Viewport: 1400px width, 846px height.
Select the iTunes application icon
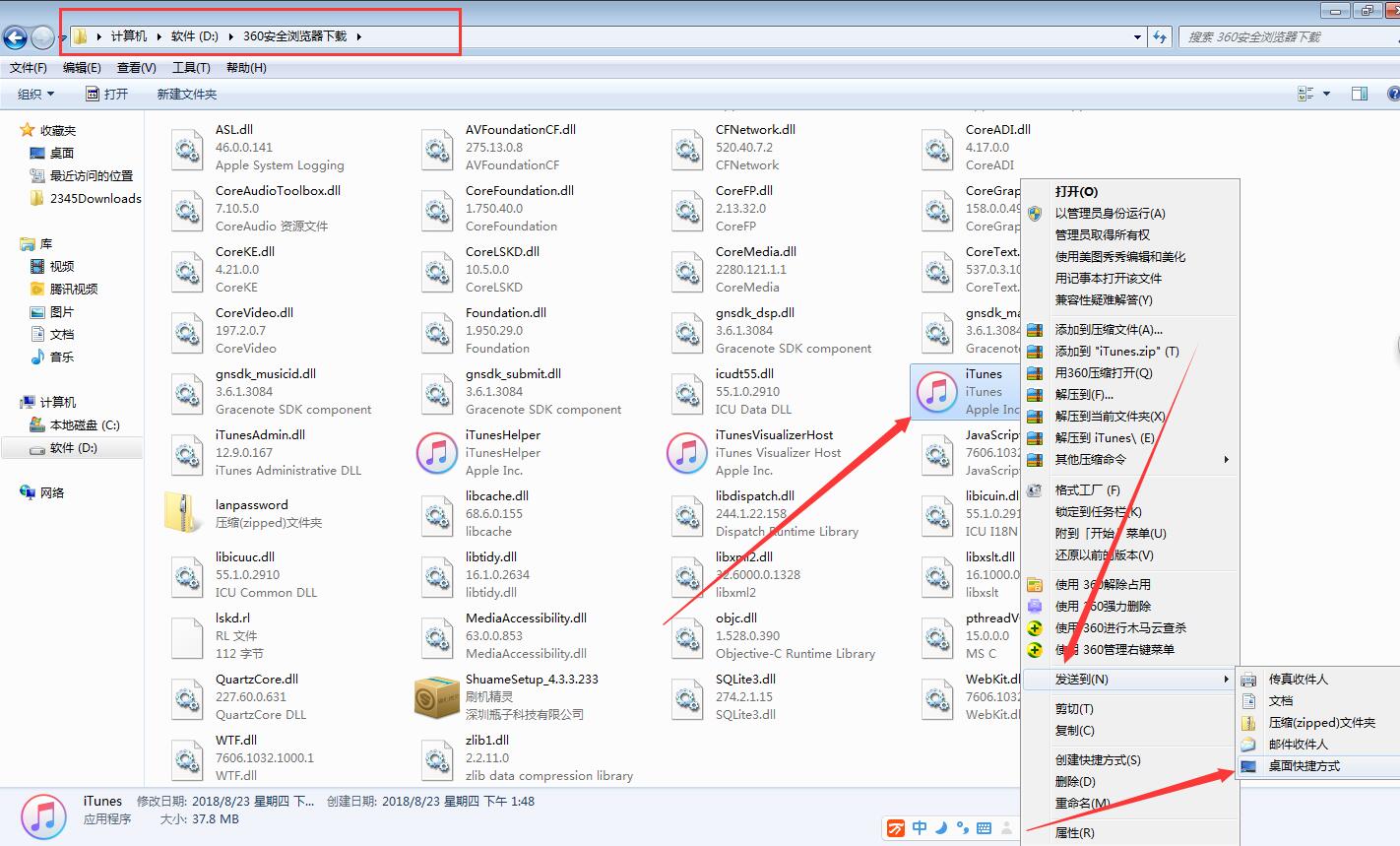tap(936, 392)
